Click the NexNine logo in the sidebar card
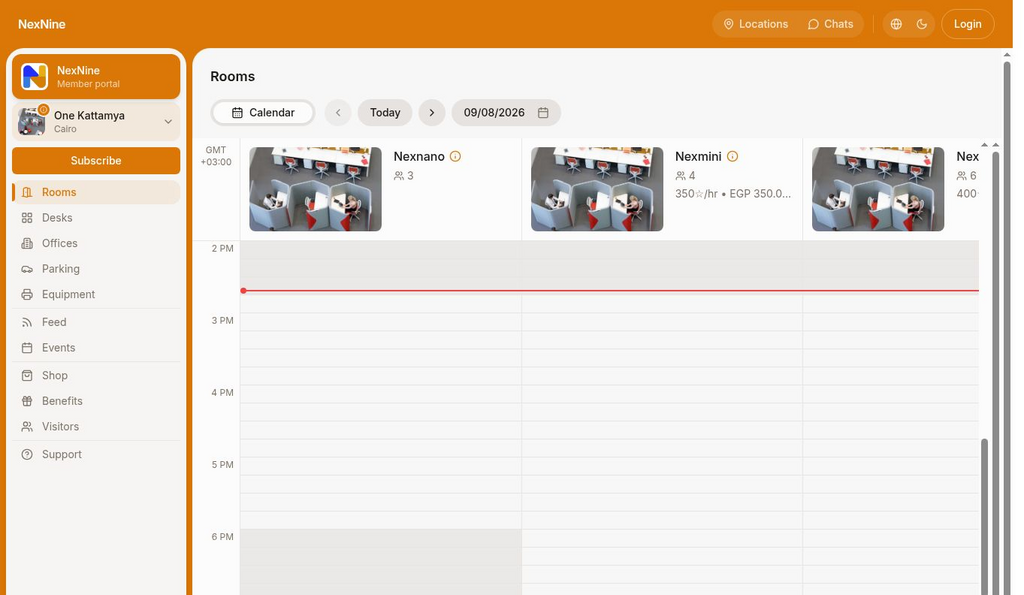Image resolution: width=1024 pixels, height=595 pixels. pyautogui.click(x=35, y=76)
